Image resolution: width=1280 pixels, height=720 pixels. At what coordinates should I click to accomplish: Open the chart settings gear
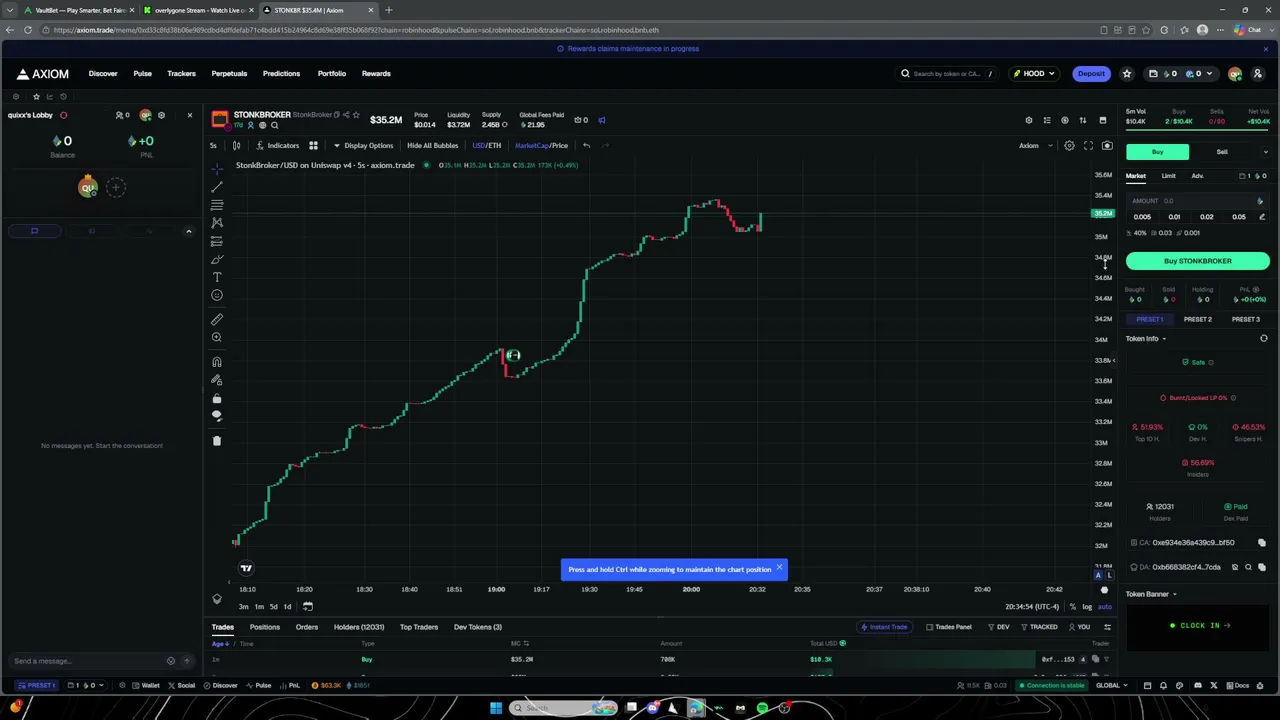click(x=1069, y=146)
